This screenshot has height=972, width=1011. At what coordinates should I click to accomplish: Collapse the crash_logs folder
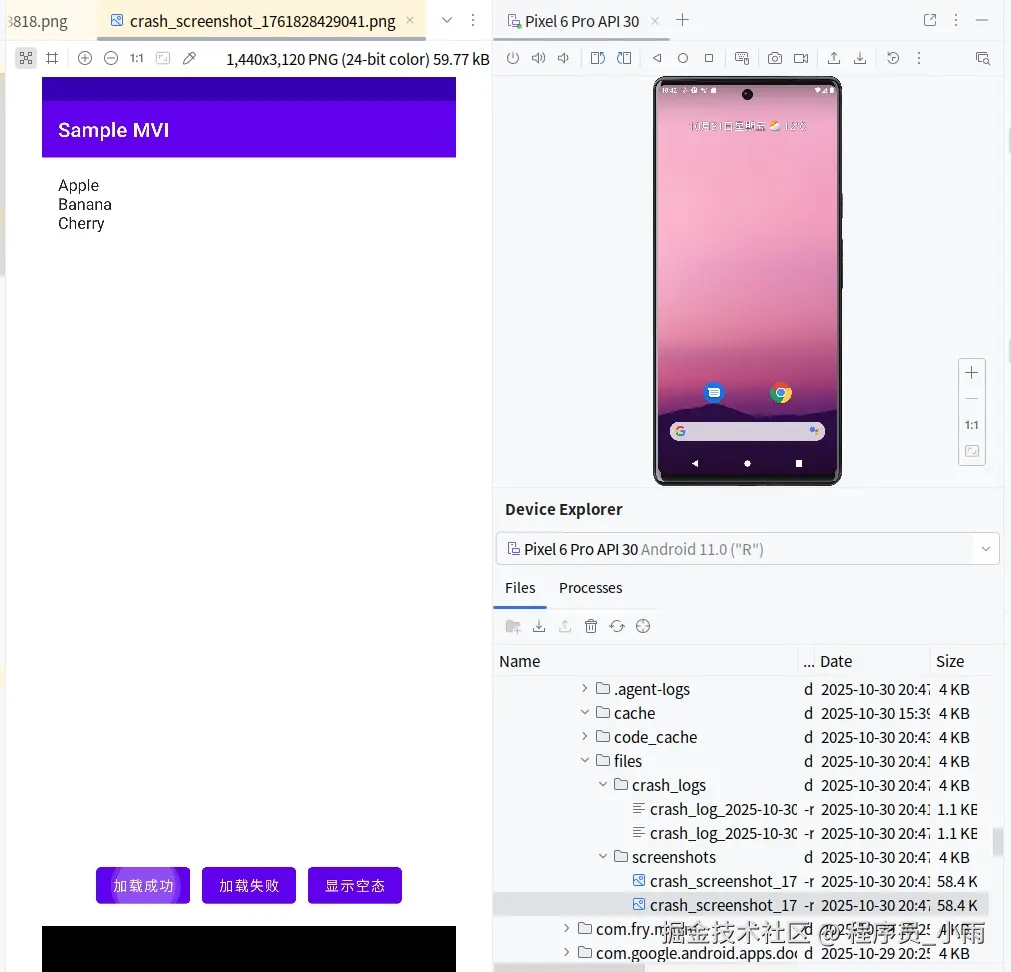[x=602, y=784]
